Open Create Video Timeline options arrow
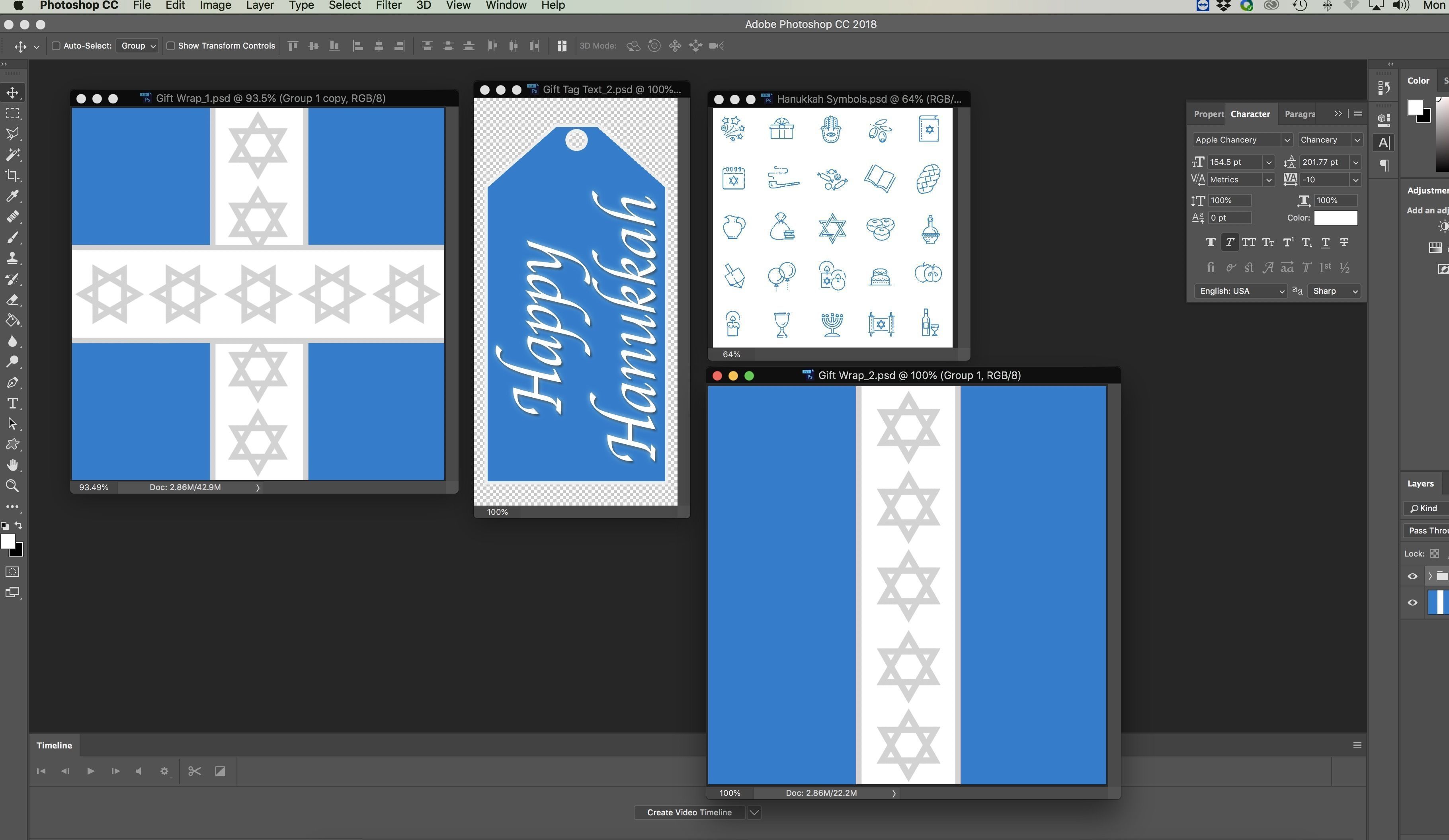 (754, 813)
